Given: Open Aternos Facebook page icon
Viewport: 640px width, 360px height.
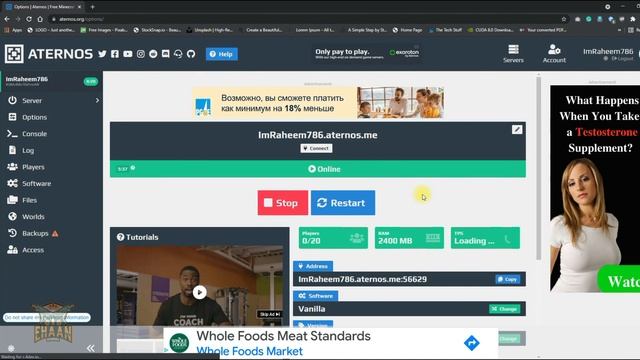Looking at the screenshot, I should point(115,54).
